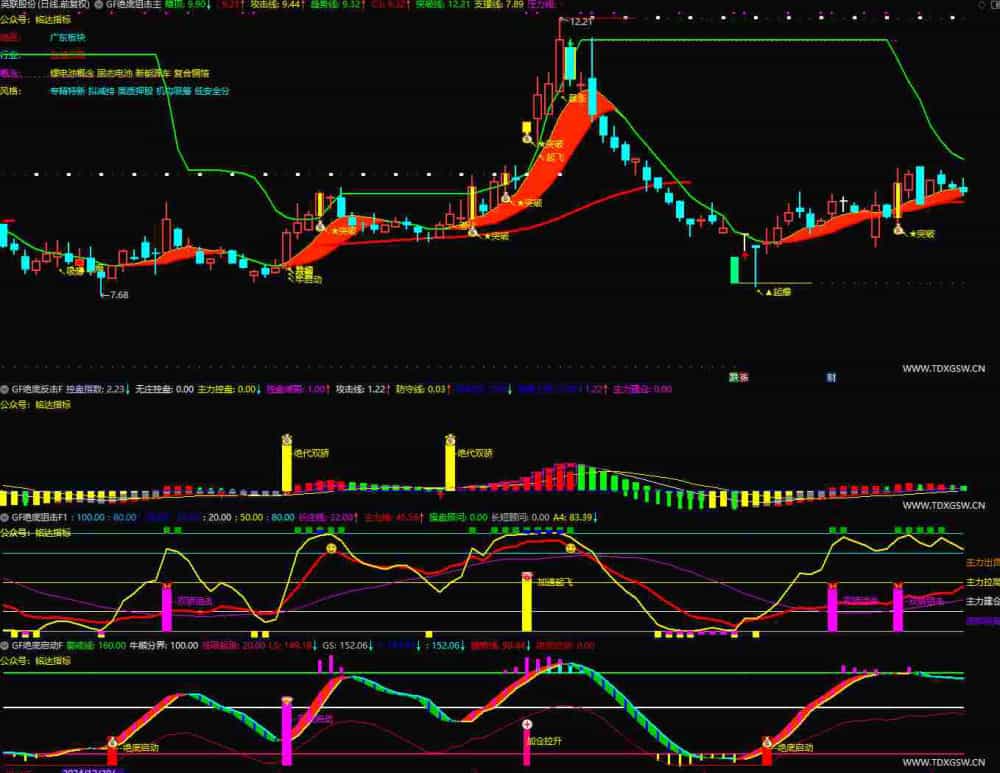This screenshot has height=773, width=1000.
Task: Click the 英联股份 stock title in header
Action: [18, 4]
